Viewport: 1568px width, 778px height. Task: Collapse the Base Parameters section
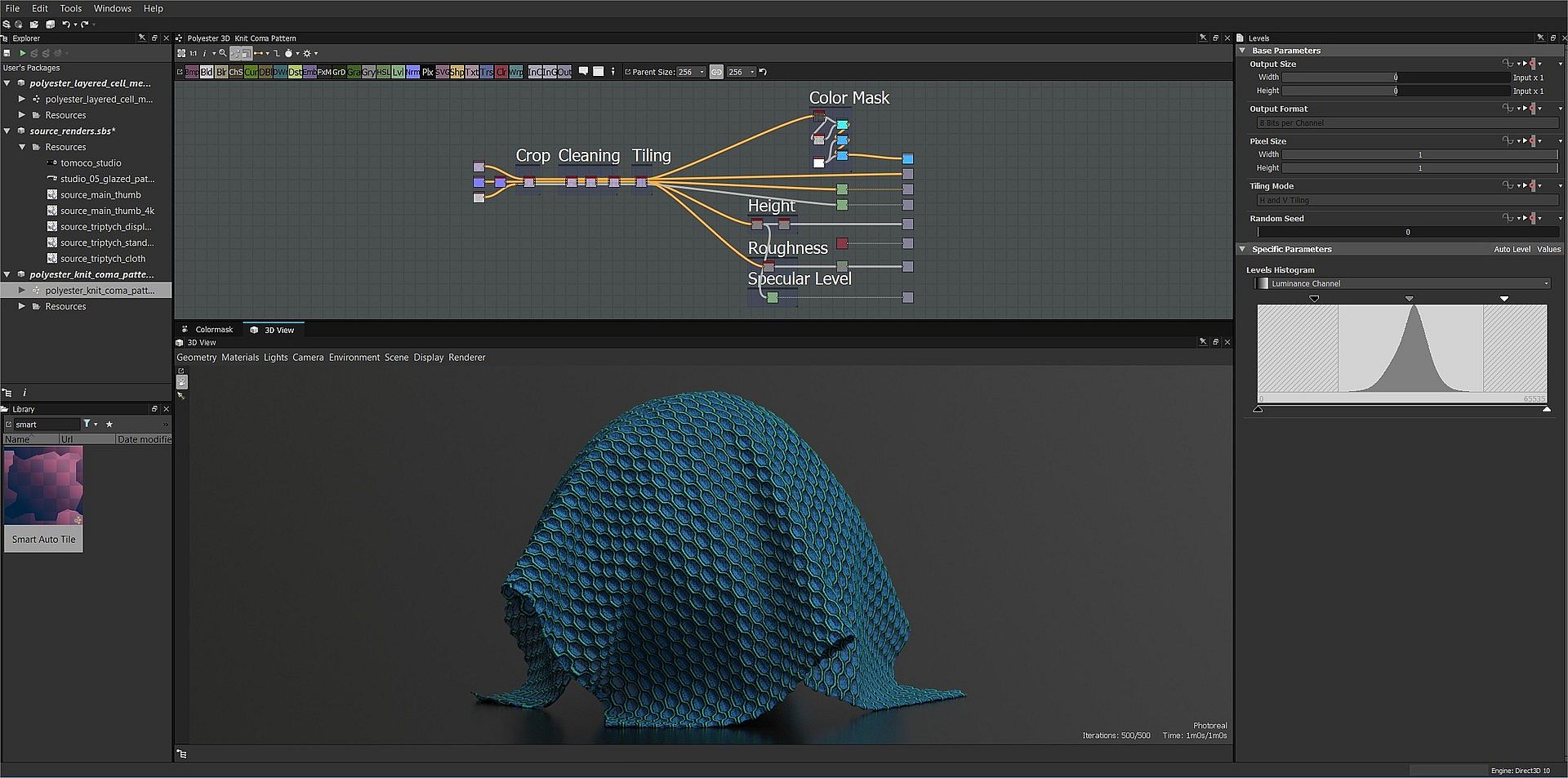pyautogui.click(x=1242, y=51)
